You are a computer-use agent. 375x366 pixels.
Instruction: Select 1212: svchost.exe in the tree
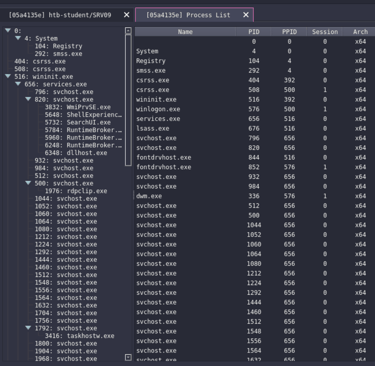[66, 237]
